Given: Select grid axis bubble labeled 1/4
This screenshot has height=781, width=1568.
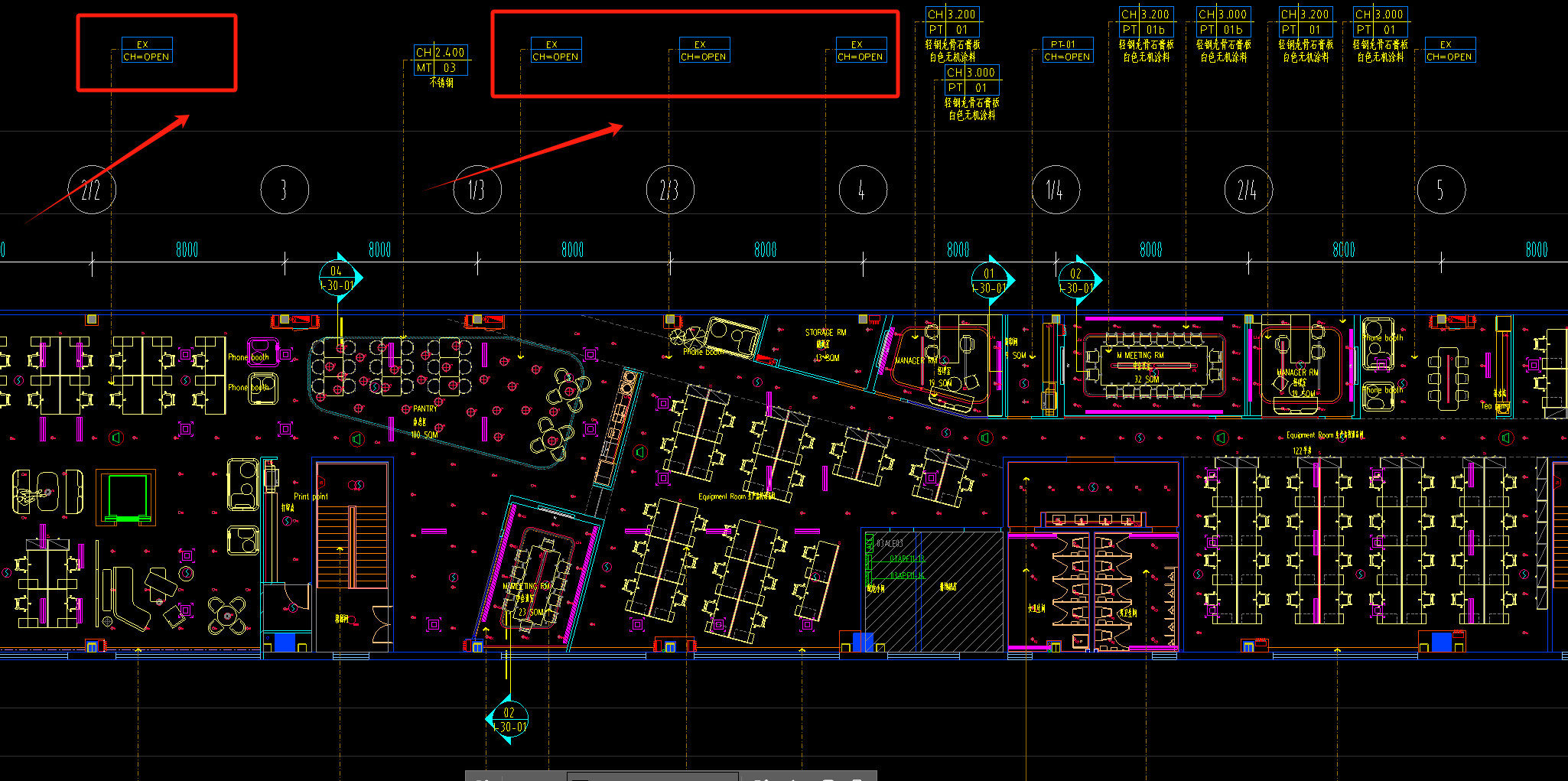Looking at the screenshot, I should pos(1056,190).
